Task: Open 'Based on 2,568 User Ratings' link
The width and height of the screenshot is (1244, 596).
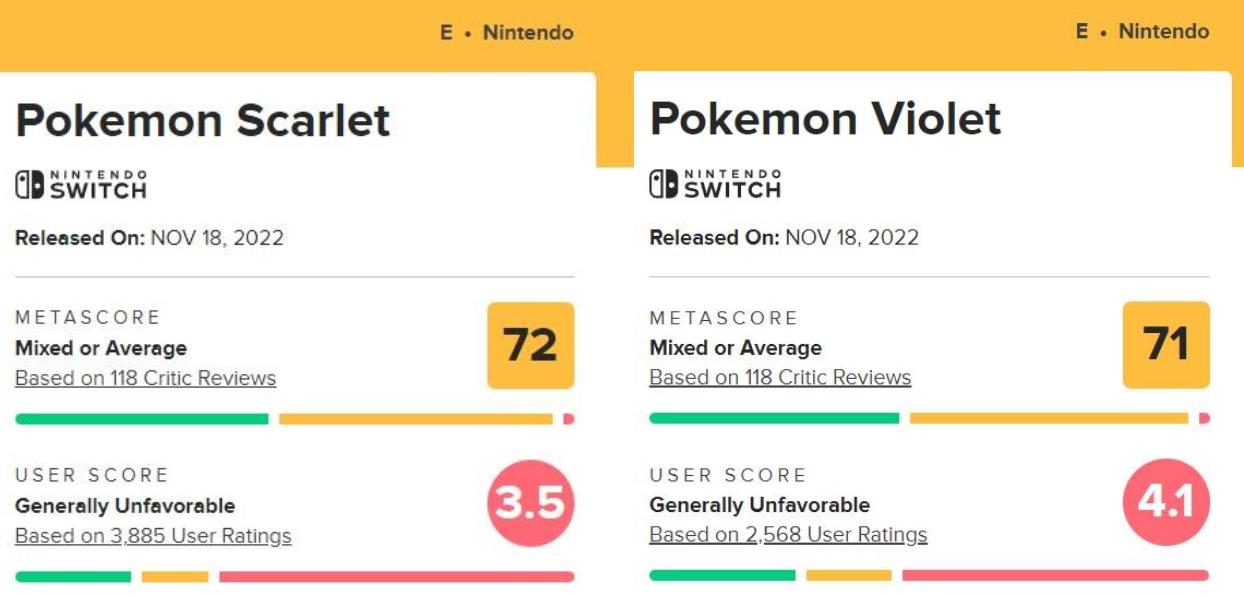Action: point(788,535)
